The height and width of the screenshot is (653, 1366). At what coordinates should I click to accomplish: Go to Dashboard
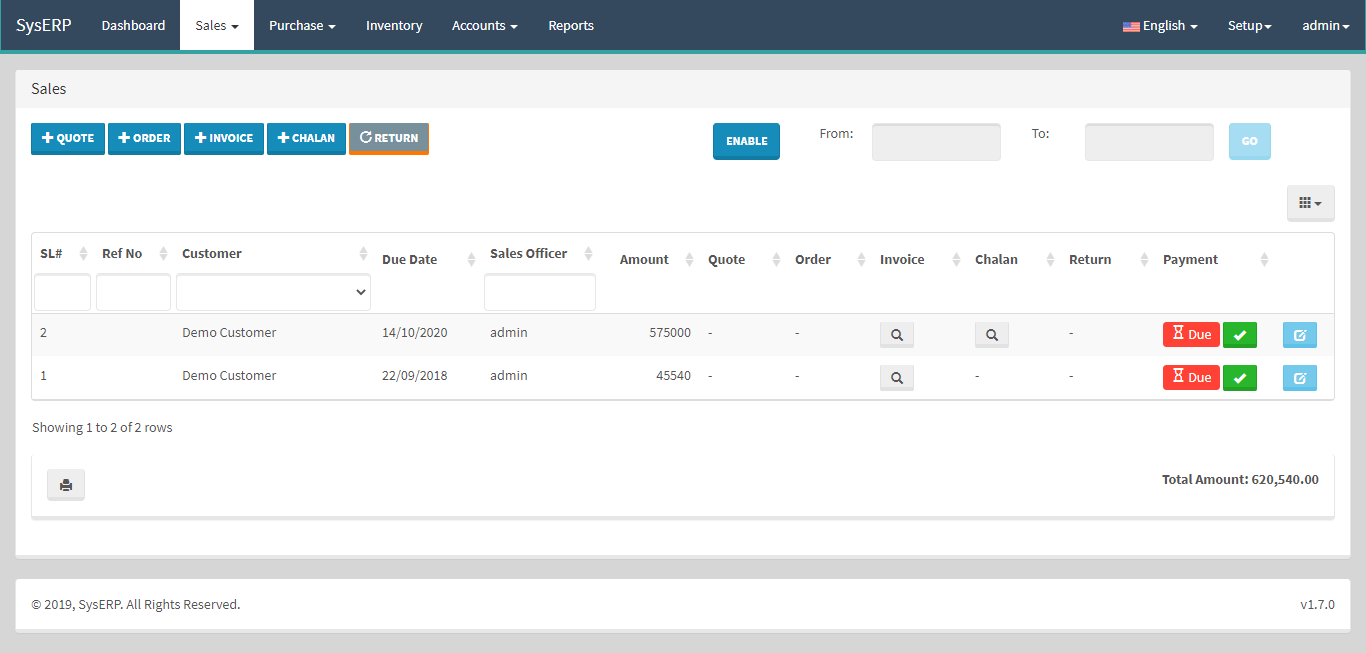tap(133, 25)
